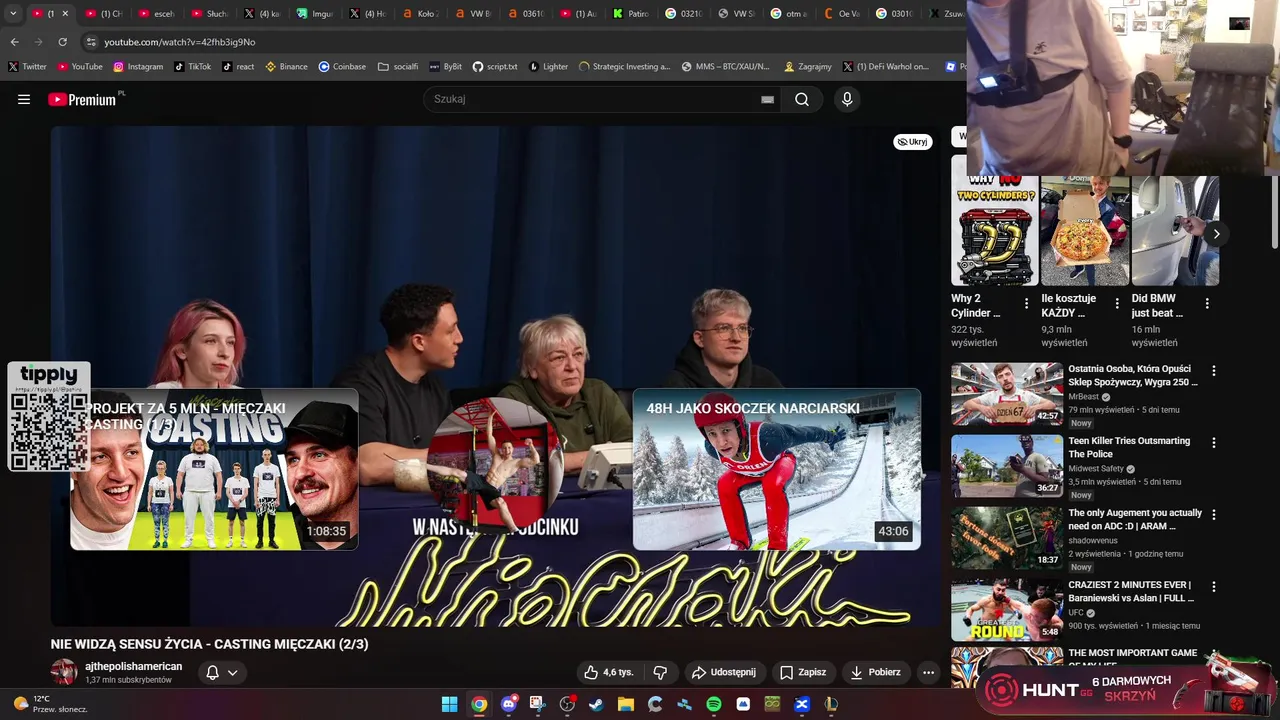Viewport: 1280px width, 720px height.
Task: Open the on-screen keyboard icon in search box
Action: 767,99
